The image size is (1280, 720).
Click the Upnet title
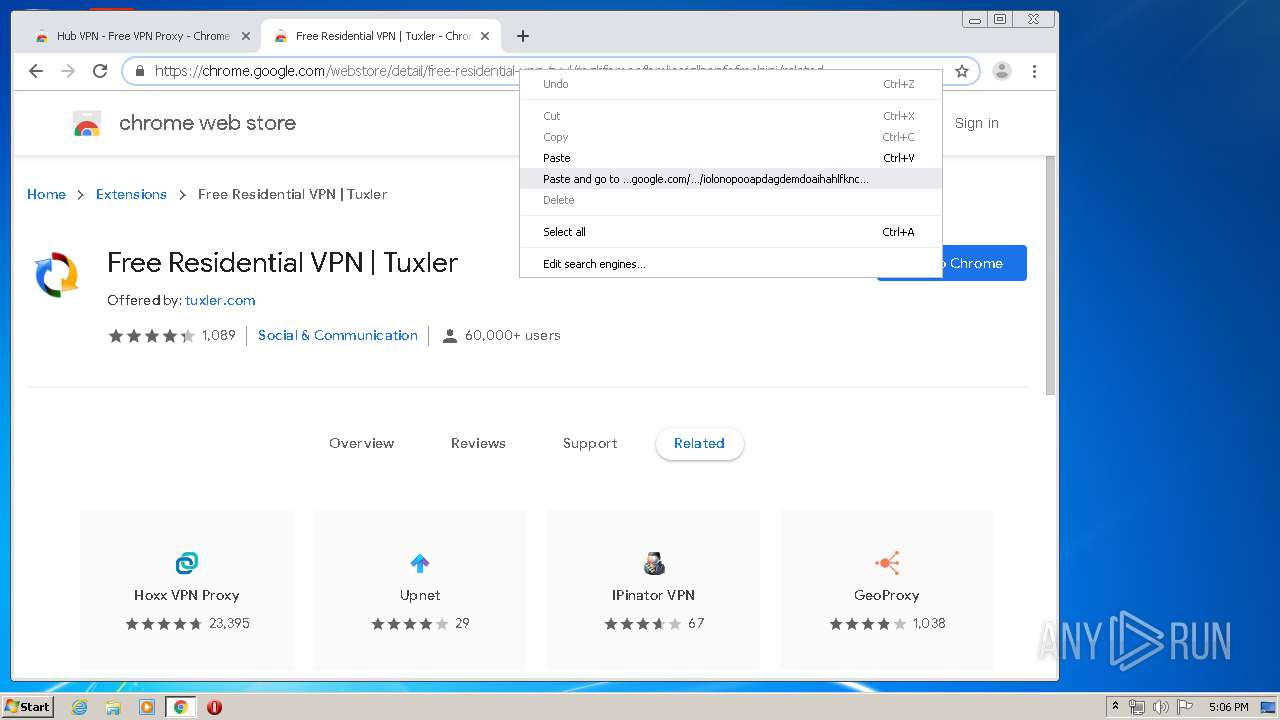(420, 595)
